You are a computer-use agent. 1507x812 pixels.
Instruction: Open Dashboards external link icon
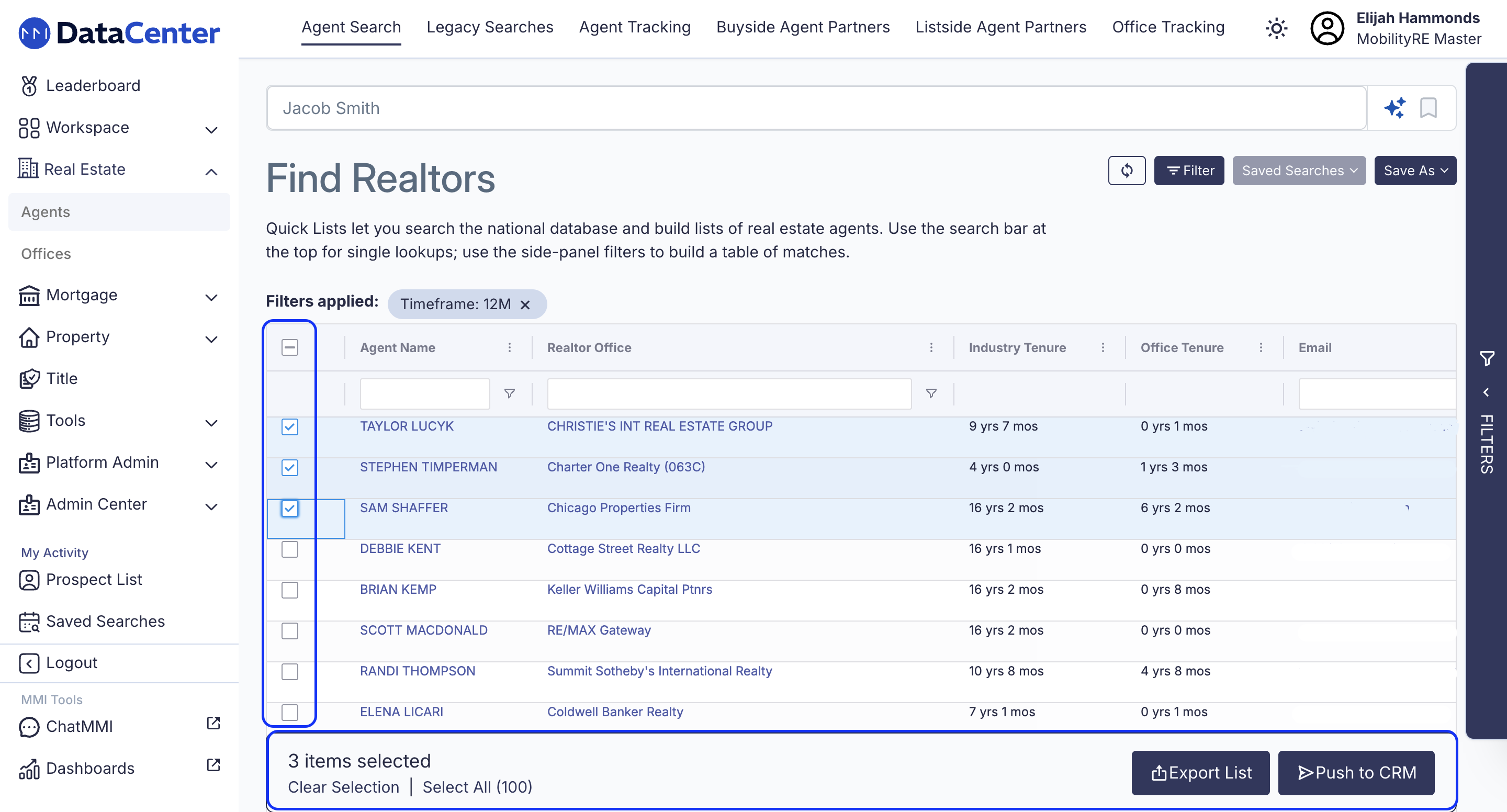(x=213, y=764)
